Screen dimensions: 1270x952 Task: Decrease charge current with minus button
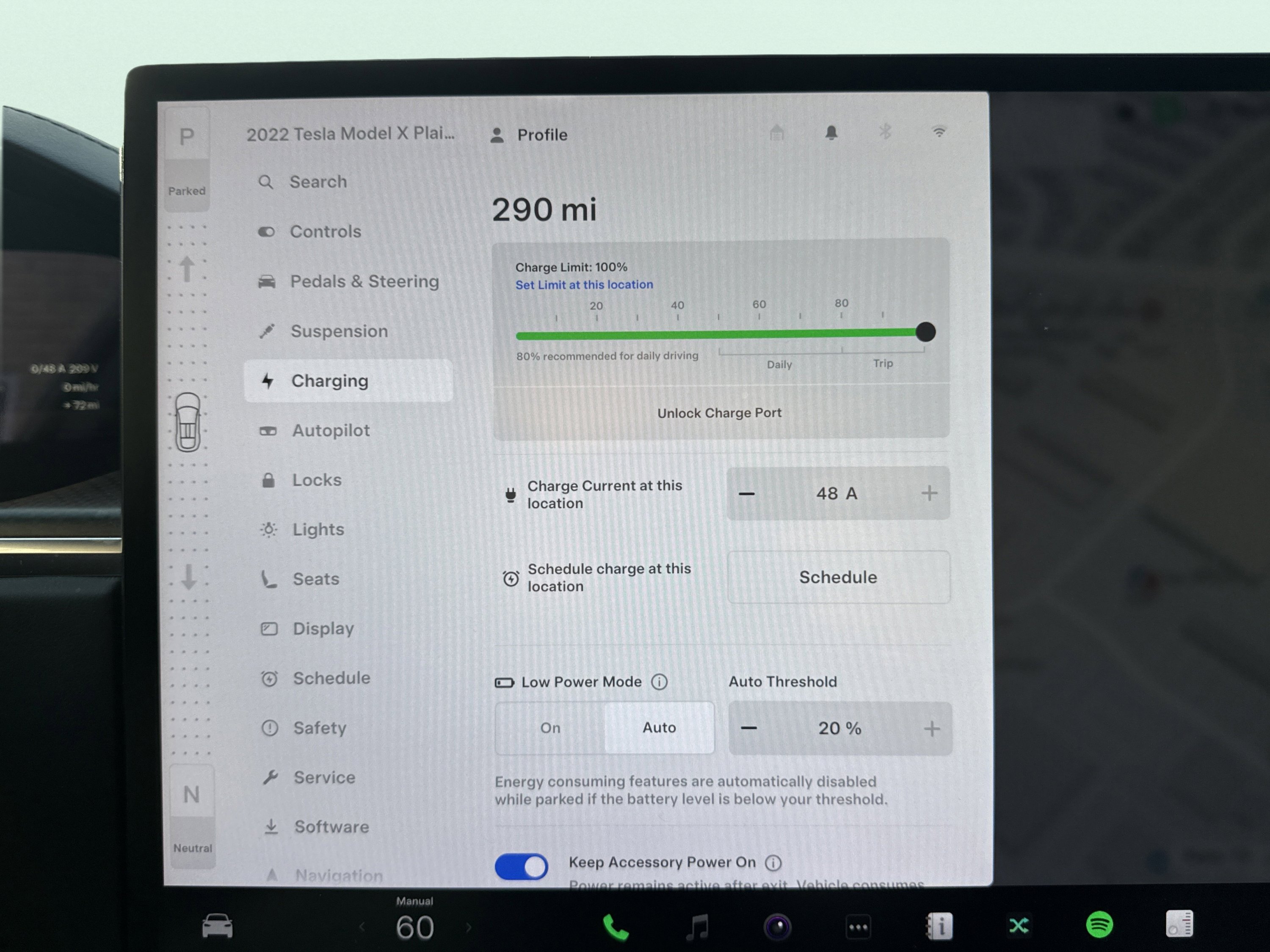click(746, 493)
